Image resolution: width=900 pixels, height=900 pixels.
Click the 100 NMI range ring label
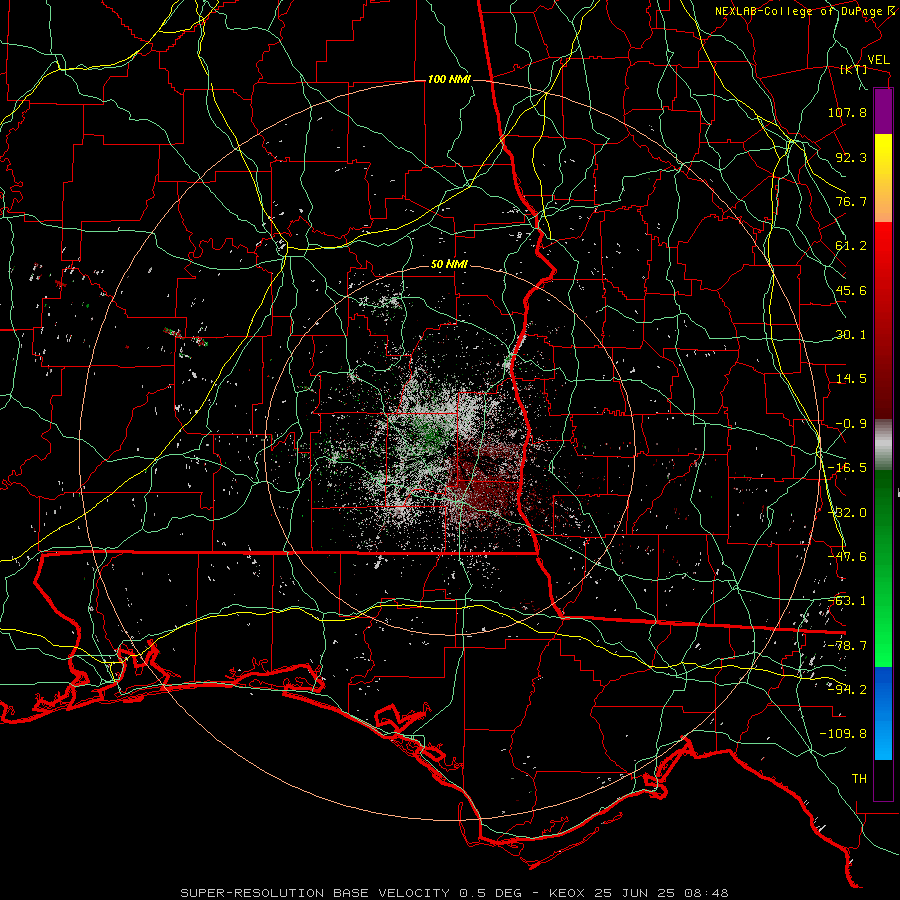pyautogui.click(x=449, y=79)
